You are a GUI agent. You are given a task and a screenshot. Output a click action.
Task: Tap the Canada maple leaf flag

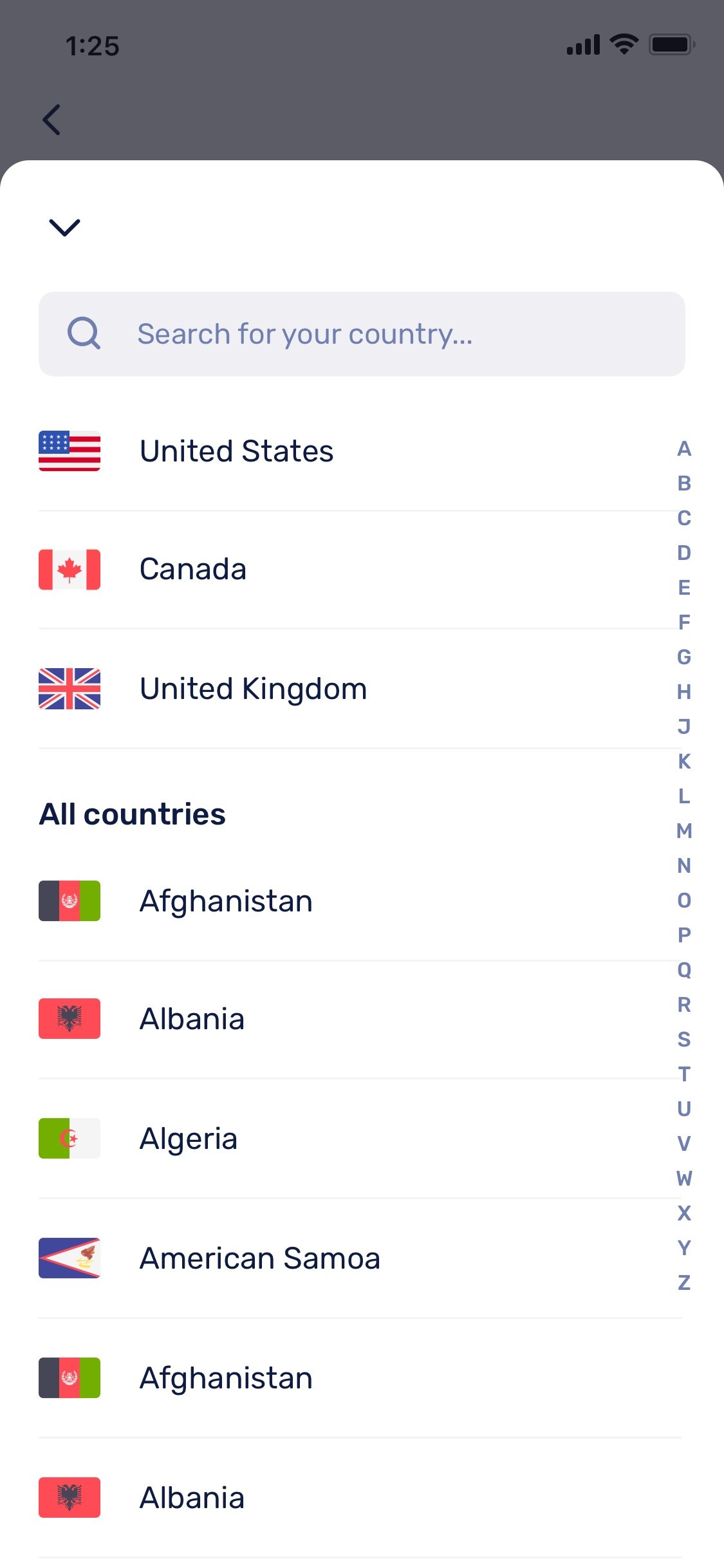click(70, 570)
